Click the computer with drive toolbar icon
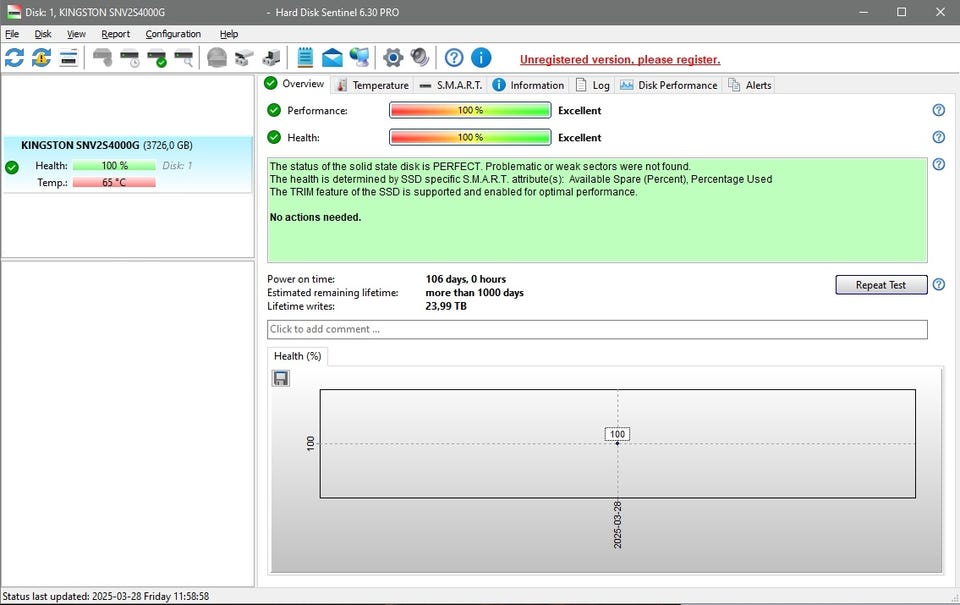This screenshot has height=605, width=960. tap(271, 58)
